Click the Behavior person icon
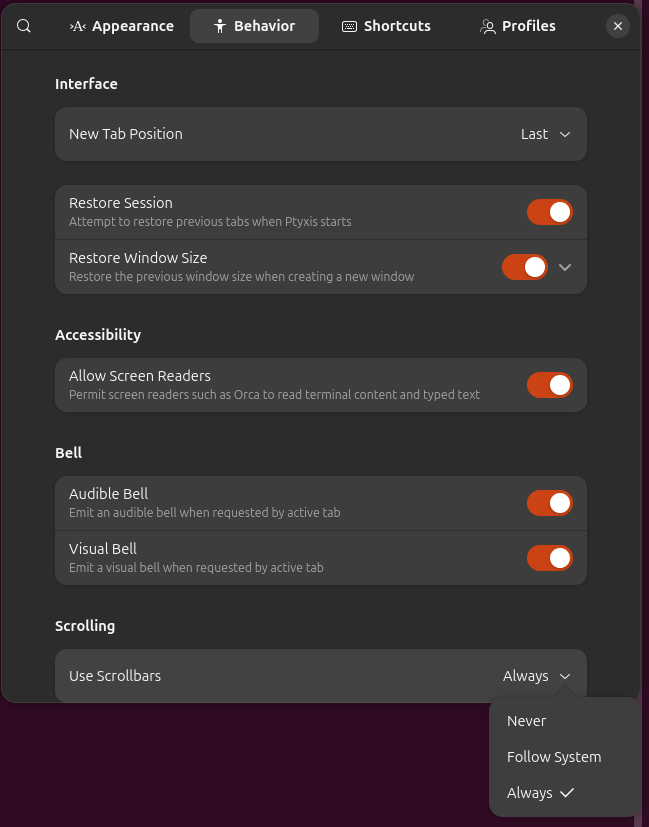Viewport: 649px width, 827px height. pyautogui.click(x=218, y=26)
